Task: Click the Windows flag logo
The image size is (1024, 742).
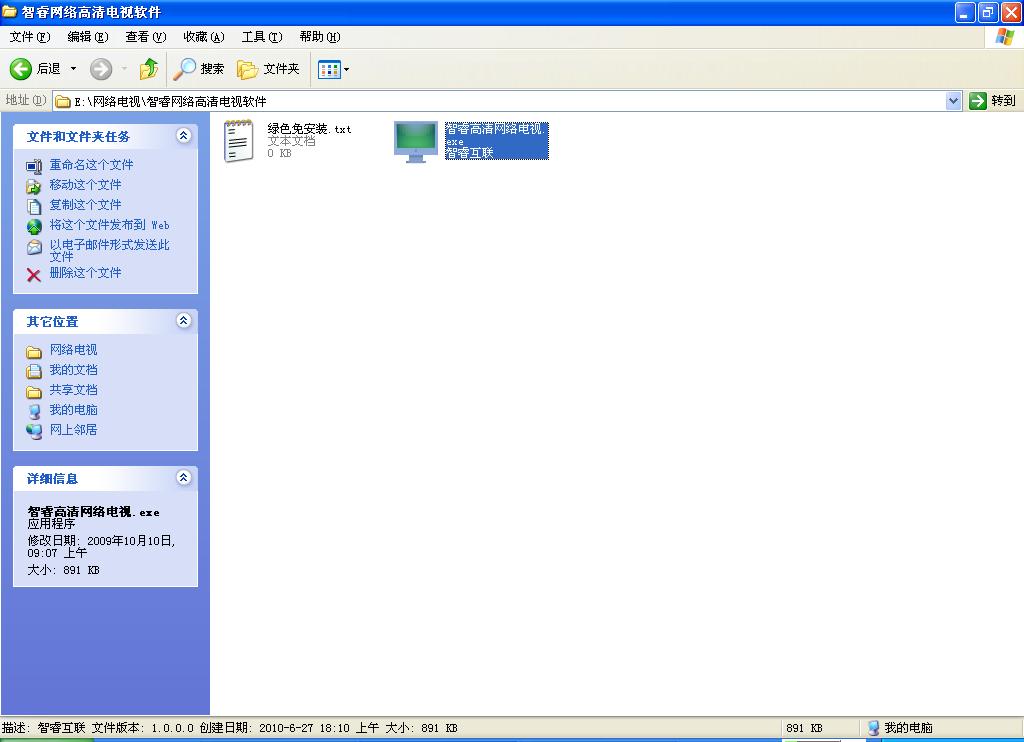Action: (x=1004, y=37)
